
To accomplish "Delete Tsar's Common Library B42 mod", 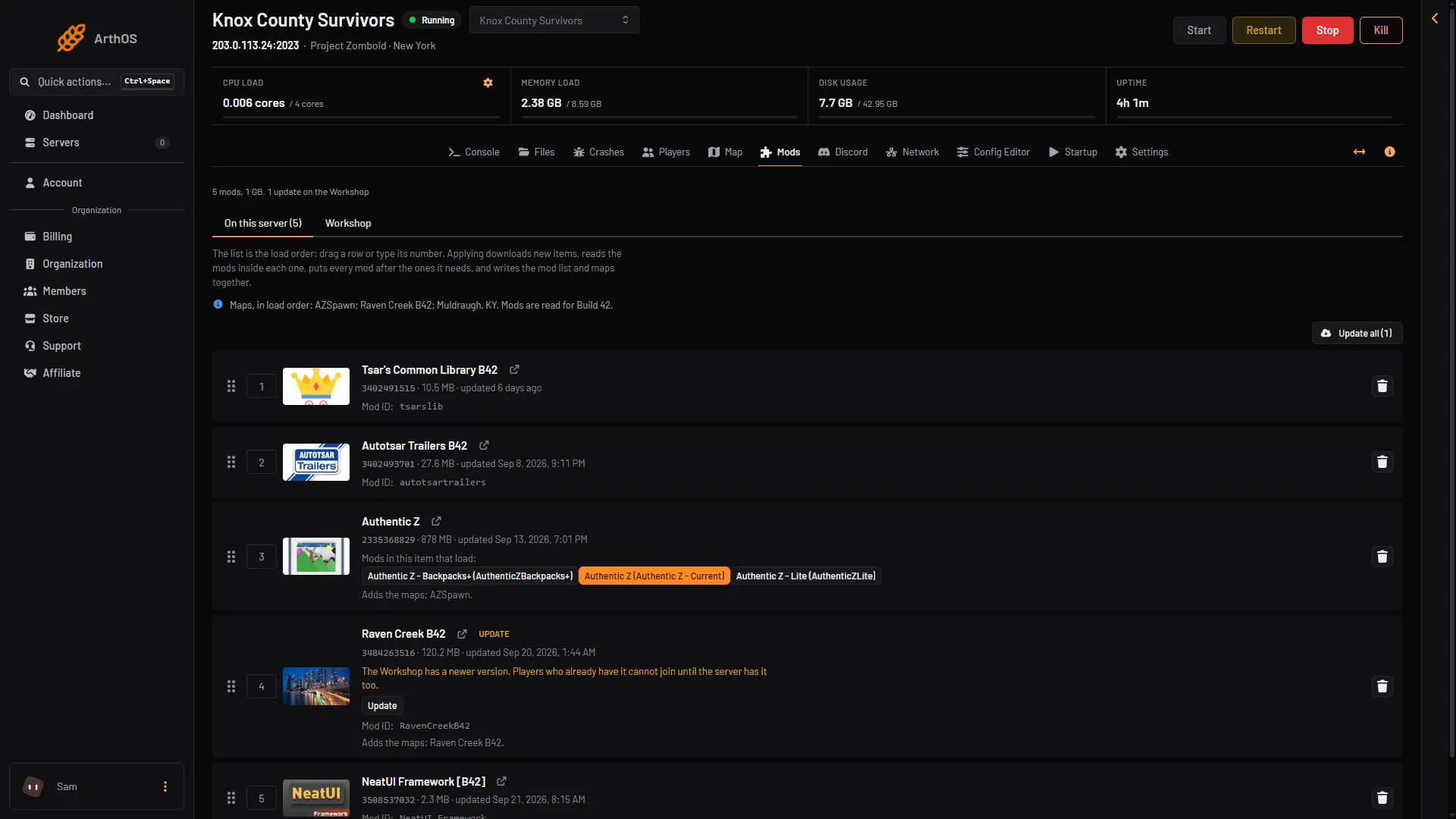I will (1382, 387).
